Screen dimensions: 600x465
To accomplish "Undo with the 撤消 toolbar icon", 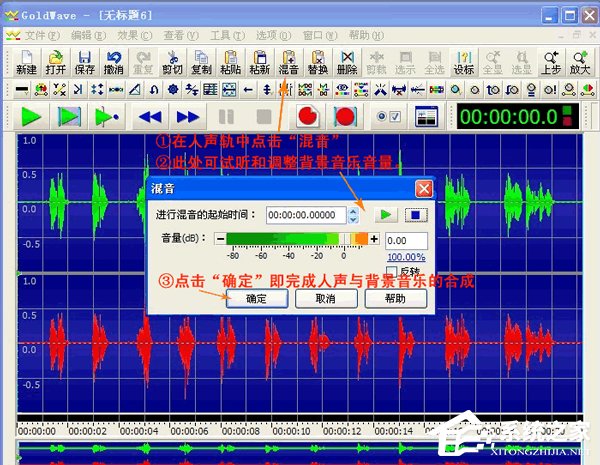I will click(114, 63).
